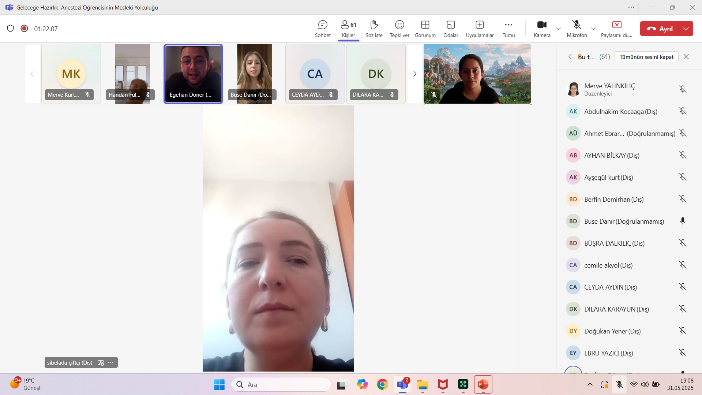Raise hand with Söz İste icon

pyautogui.click(x=374, y=28)
